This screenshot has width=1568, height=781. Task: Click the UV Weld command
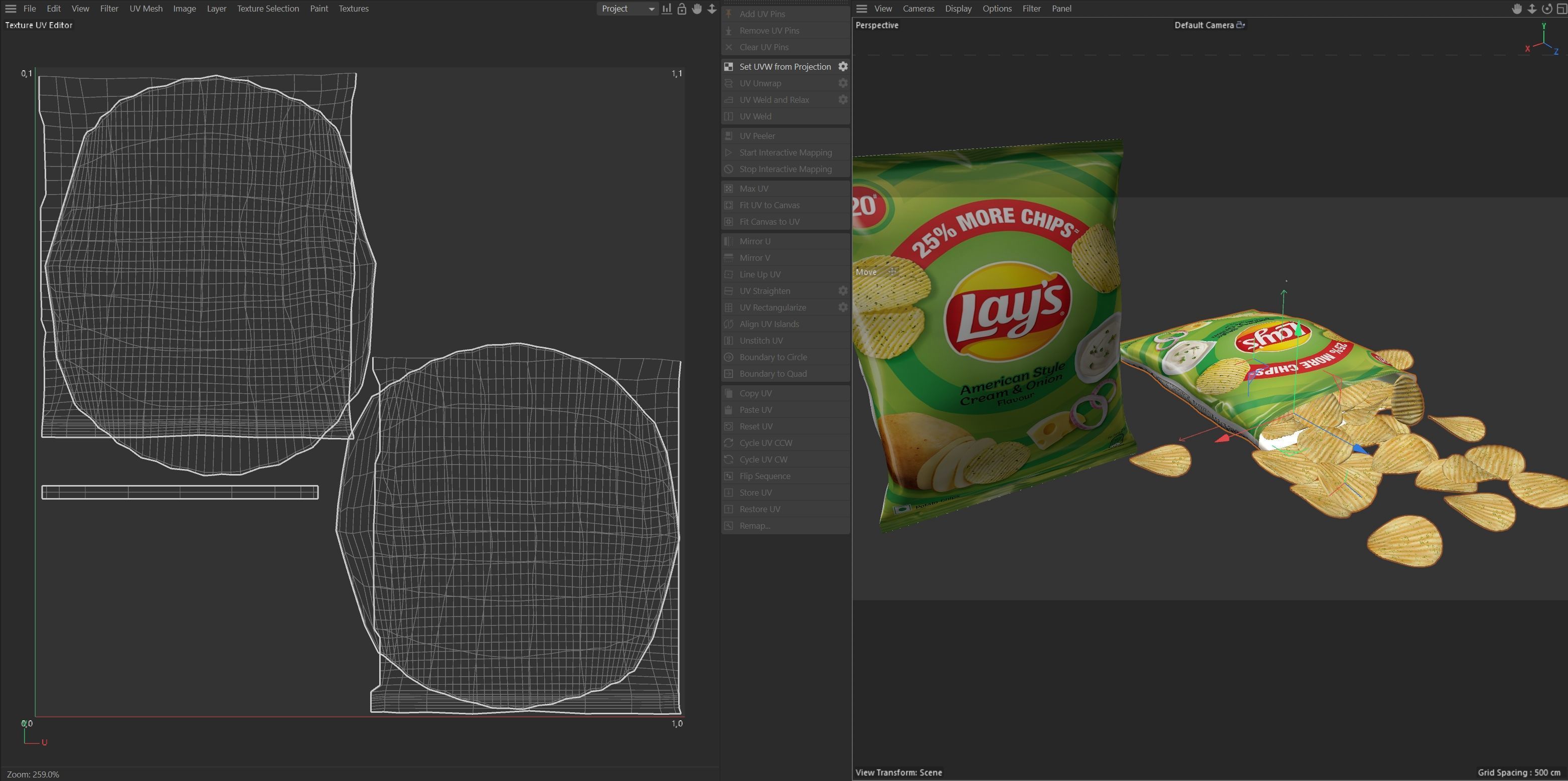pyautogui.click(x=786, y=116)
